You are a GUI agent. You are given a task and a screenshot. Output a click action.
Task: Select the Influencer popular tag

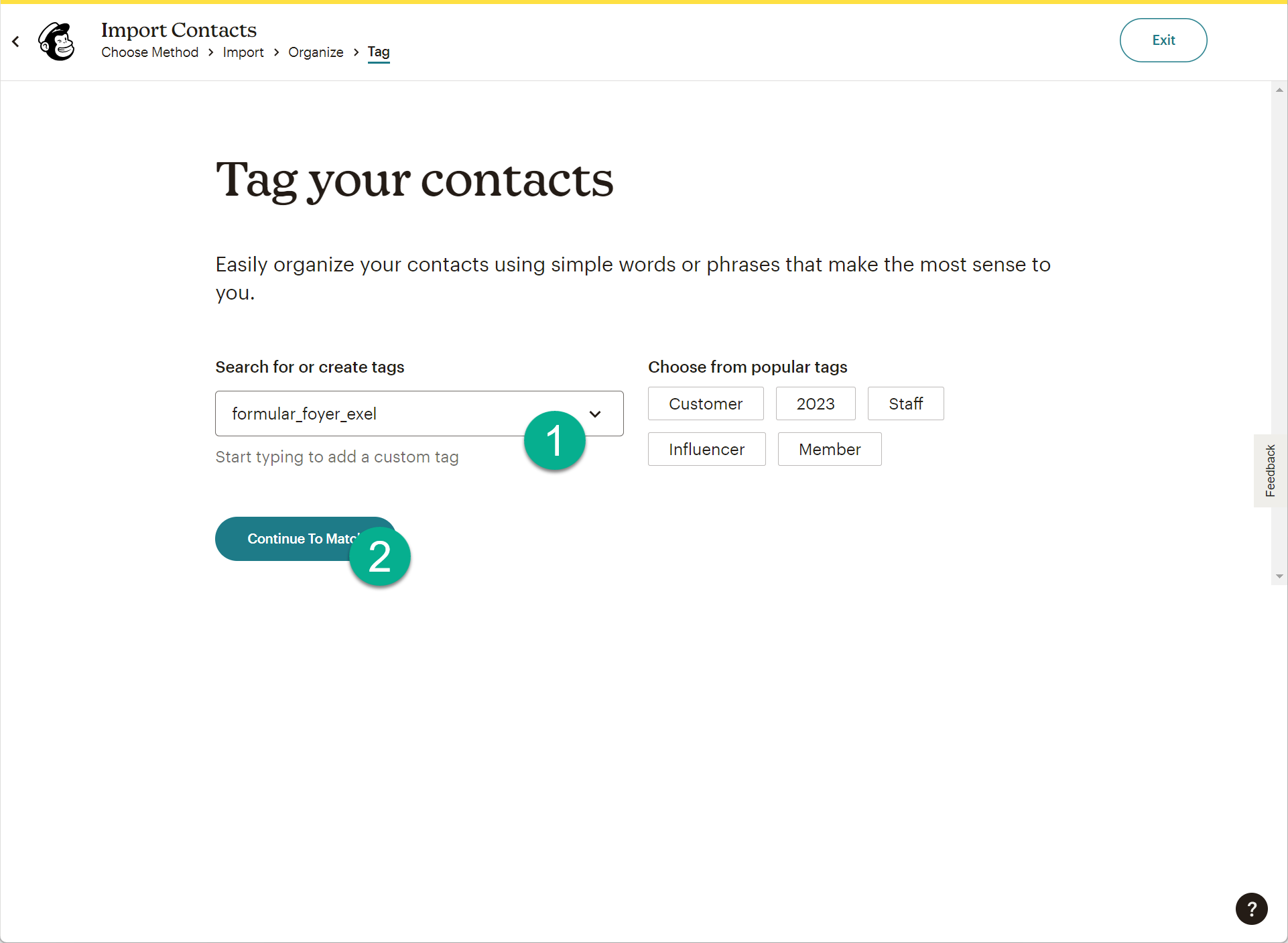706,450
